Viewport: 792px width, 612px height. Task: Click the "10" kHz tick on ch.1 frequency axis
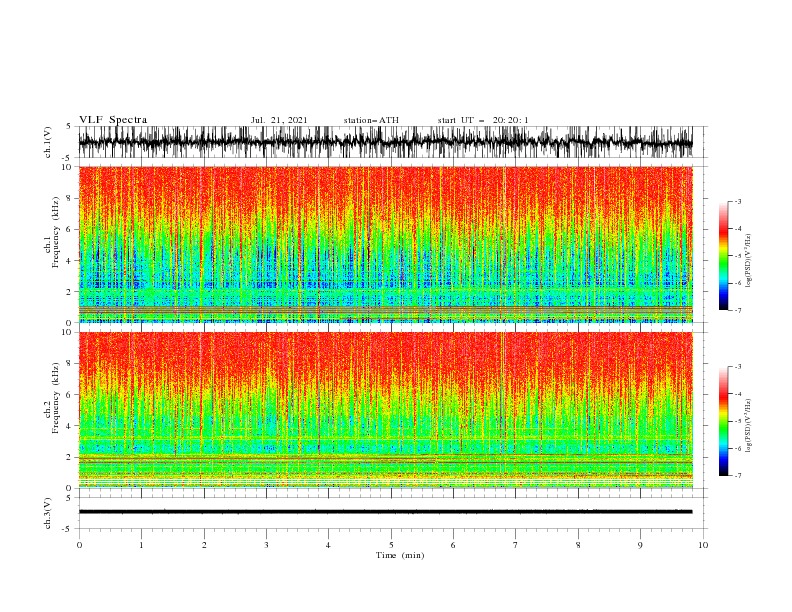68,167
